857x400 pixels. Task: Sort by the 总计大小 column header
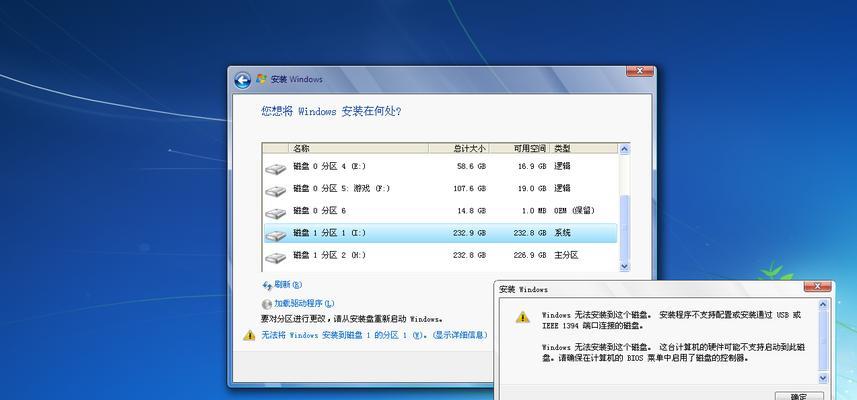(459, 148)
